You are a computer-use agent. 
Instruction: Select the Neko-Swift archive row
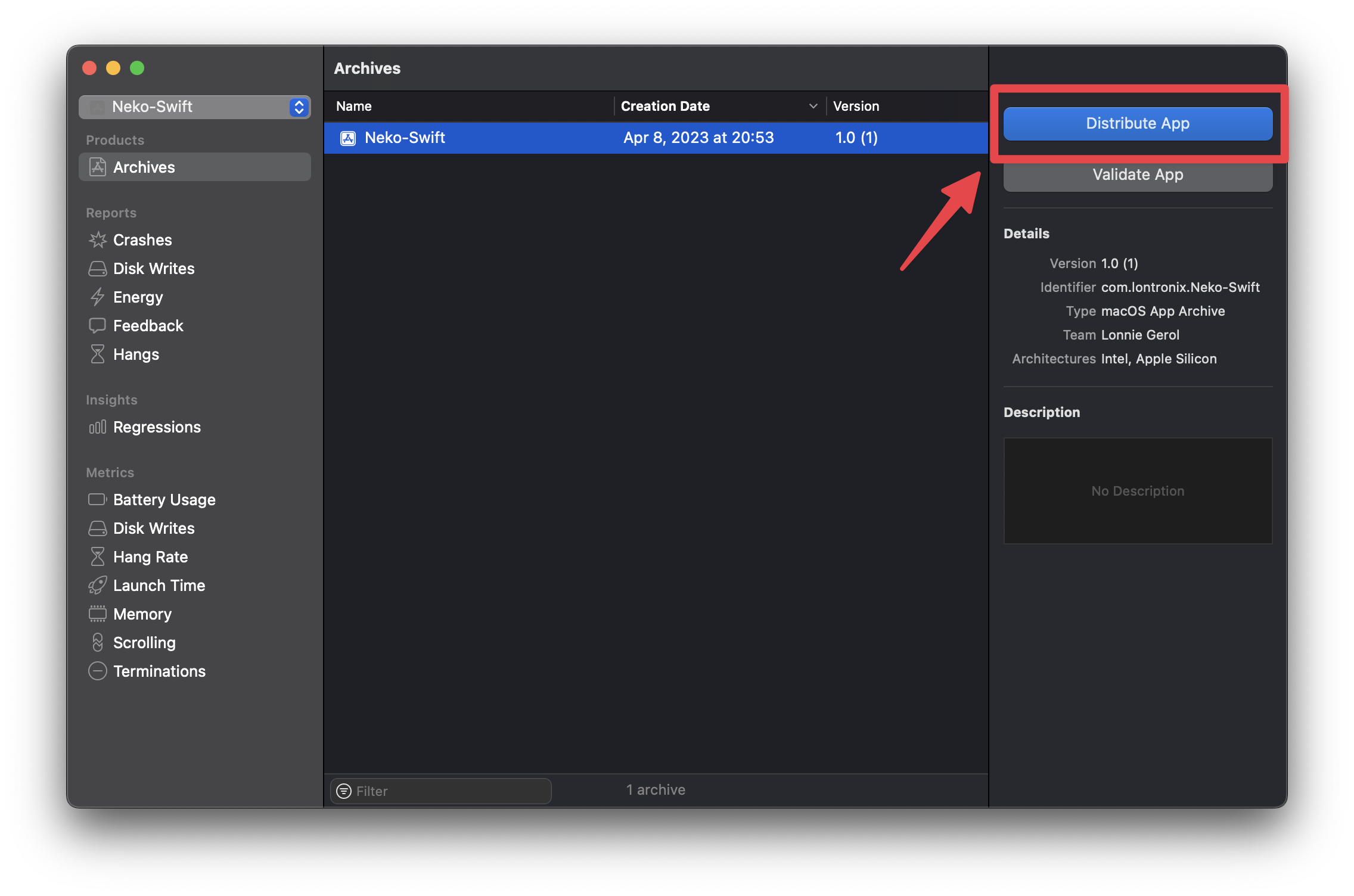[656, 138]
